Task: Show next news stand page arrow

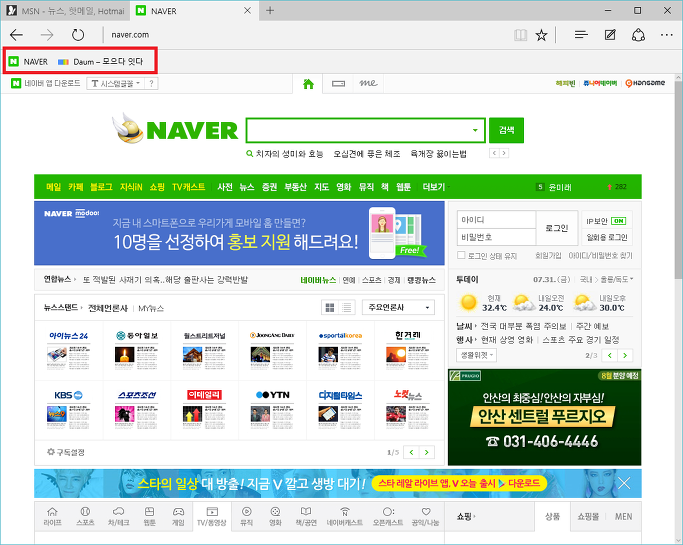Action: point(426,452)
